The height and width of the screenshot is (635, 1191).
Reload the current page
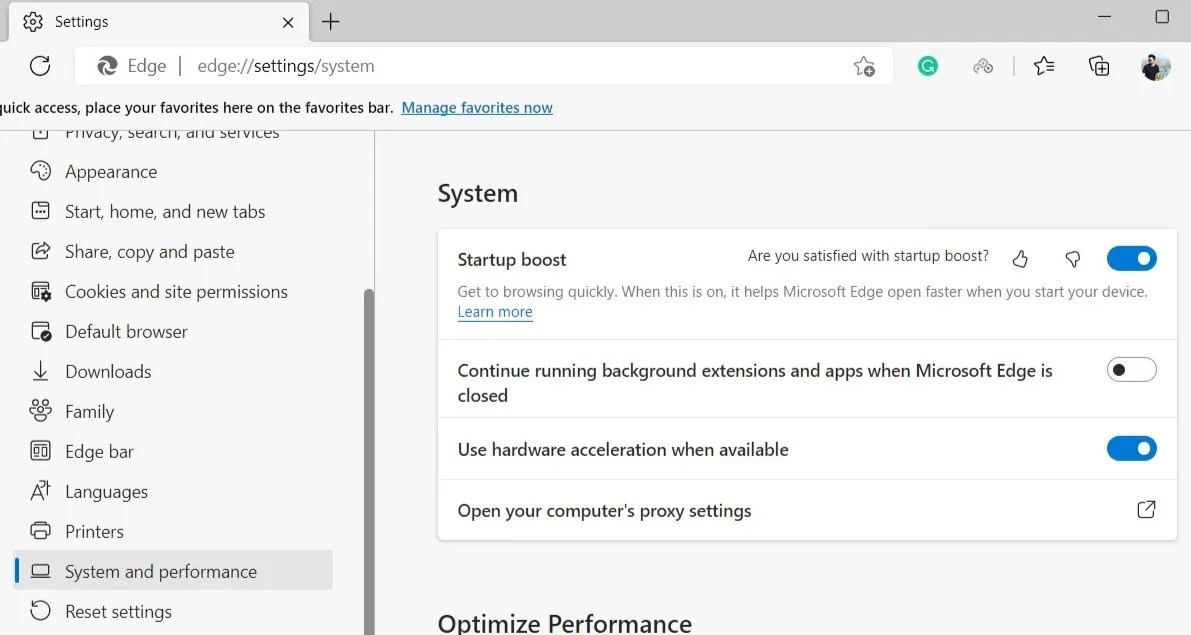click(39, 65)
